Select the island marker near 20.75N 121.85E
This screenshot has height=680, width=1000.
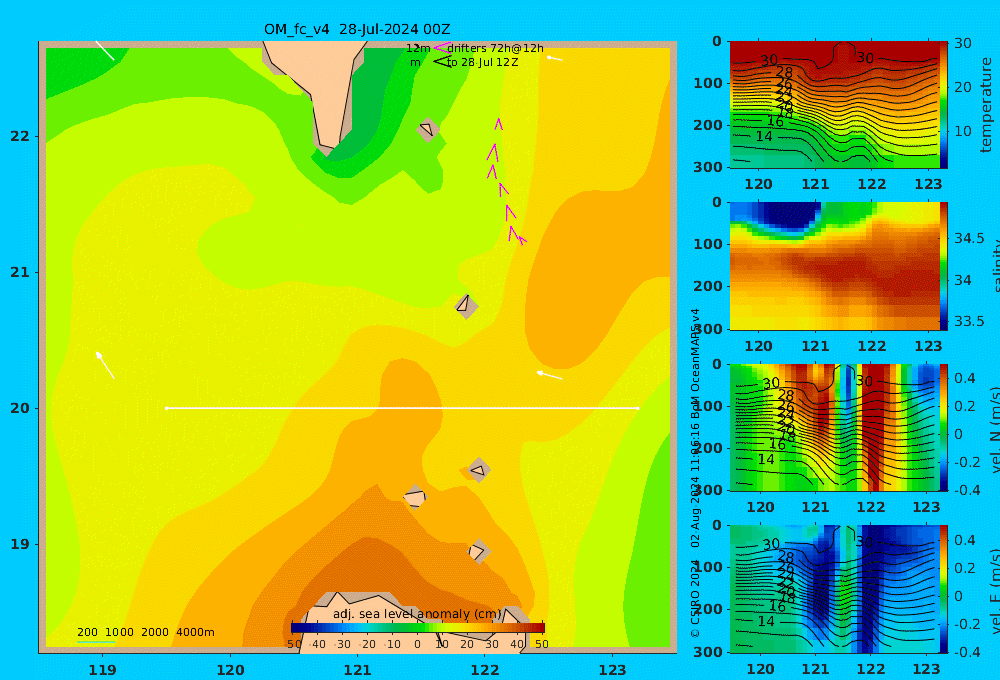click(466, 306)
